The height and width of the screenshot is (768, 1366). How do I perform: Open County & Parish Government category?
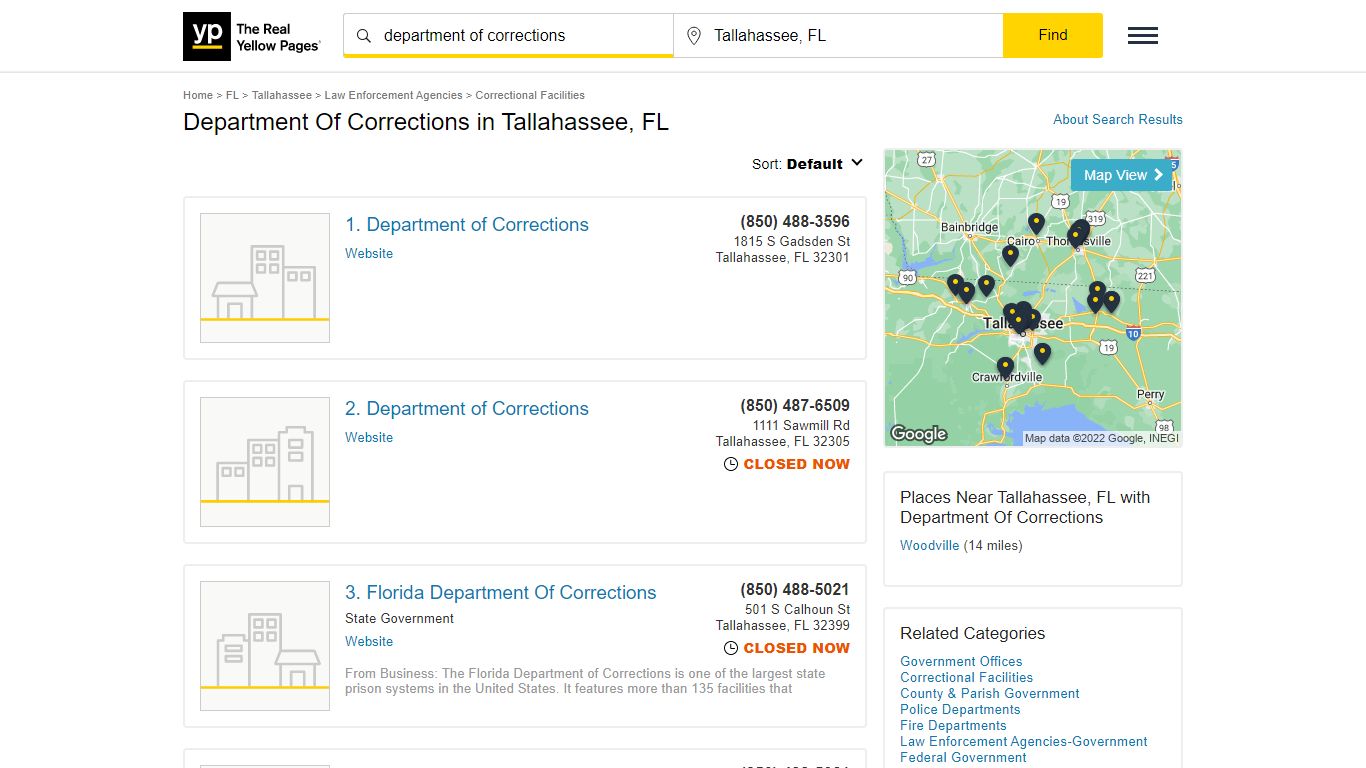pos(990,694)
